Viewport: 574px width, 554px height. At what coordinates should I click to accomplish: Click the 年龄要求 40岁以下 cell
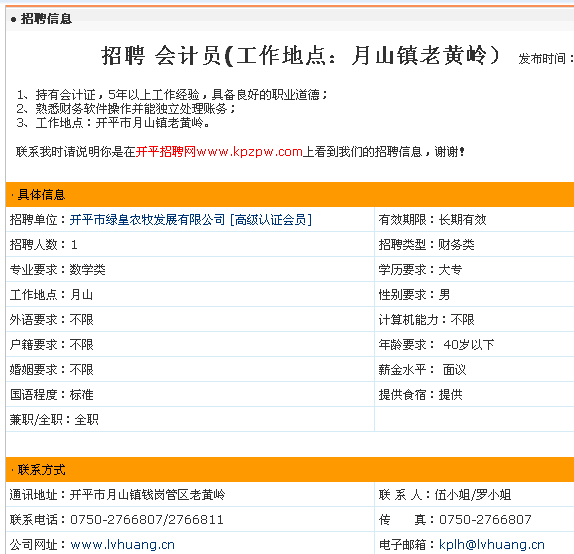pos(474,345)
